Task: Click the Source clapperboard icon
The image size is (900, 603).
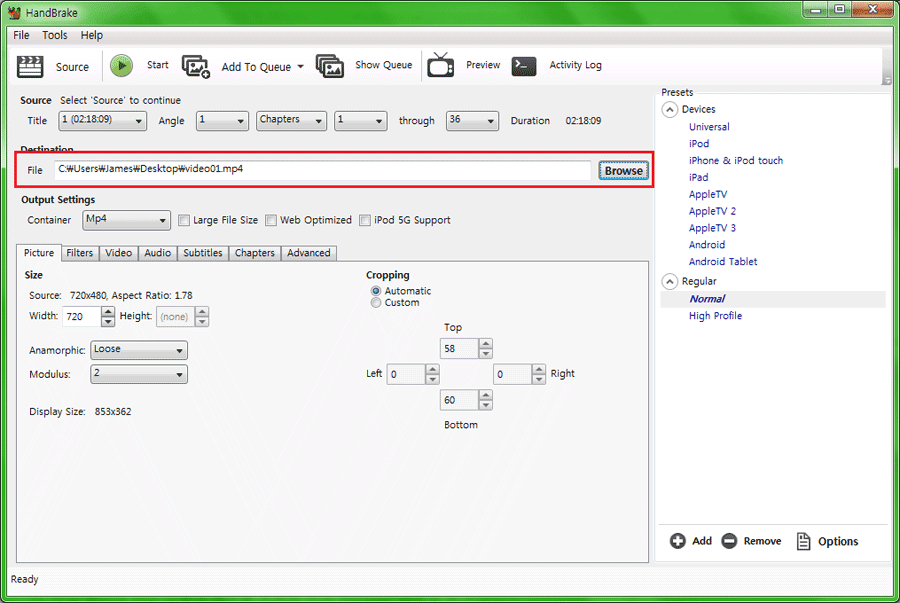Action: (x=30, y=67)
